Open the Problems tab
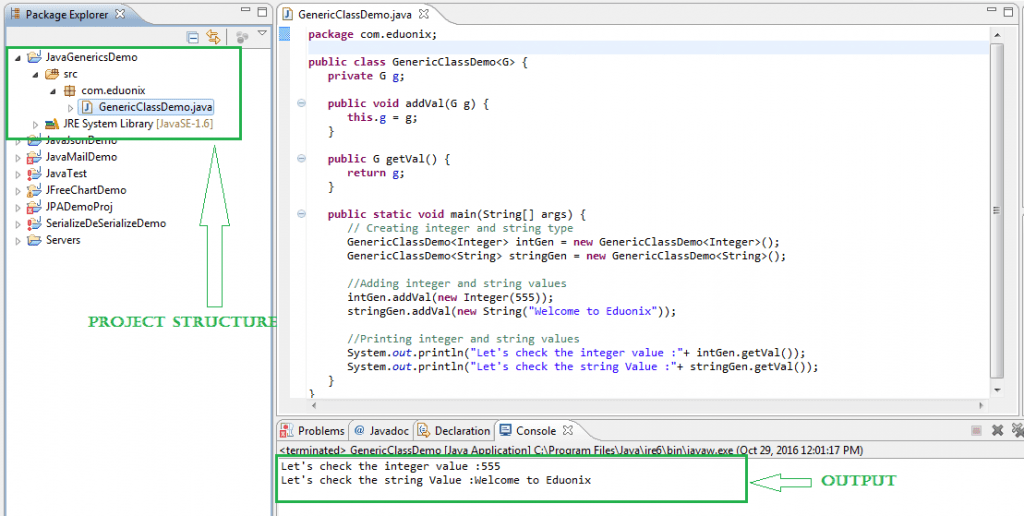Screen dimensions: 1024x516 [313, 430]
